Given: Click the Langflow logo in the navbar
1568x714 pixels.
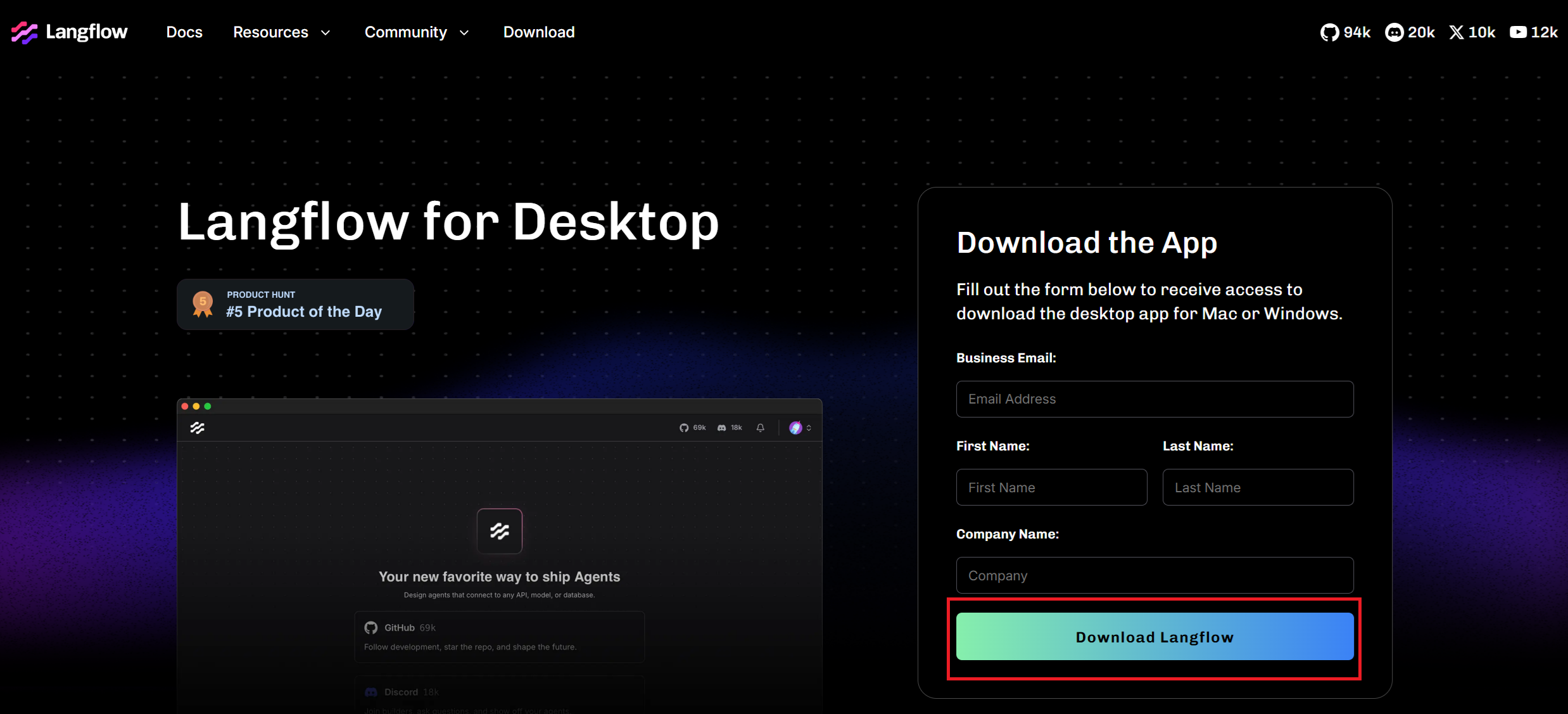Looking at the screenshot, I should point(70,32).
